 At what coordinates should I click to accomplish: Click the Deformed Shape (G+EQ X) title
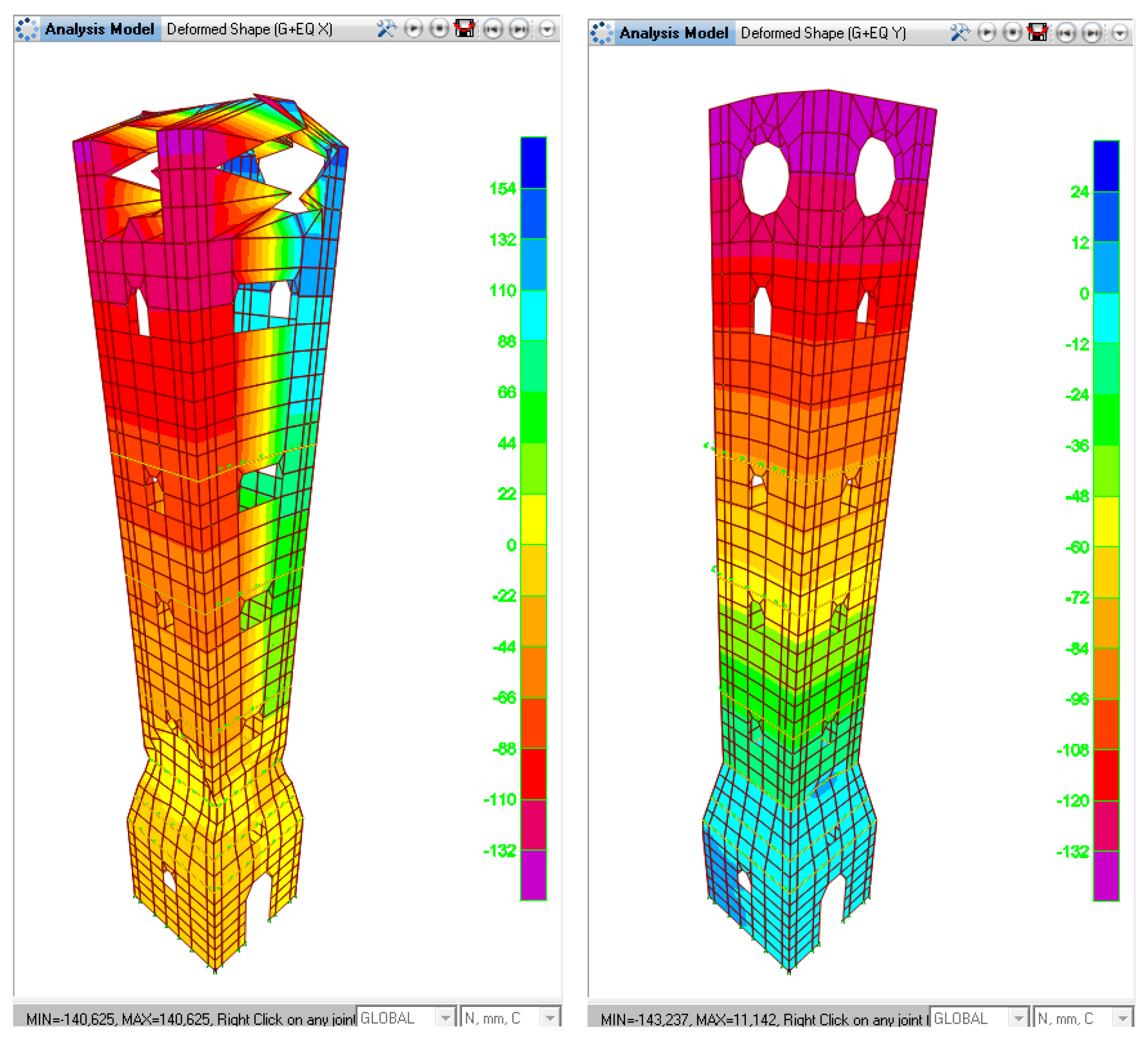point(249,29)
